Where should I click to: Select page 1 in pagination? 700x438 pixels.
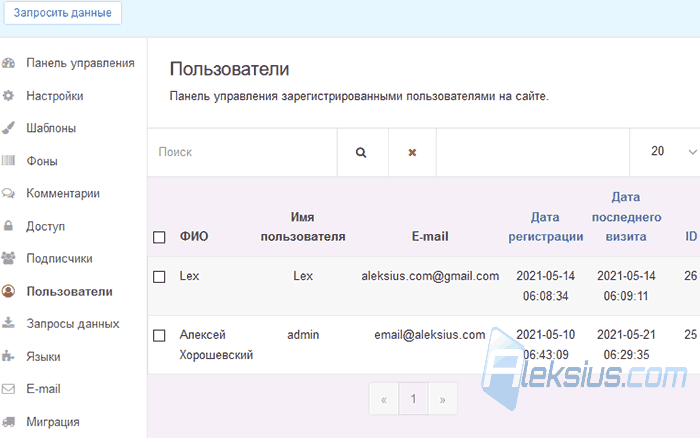click(x=413, y=399)
